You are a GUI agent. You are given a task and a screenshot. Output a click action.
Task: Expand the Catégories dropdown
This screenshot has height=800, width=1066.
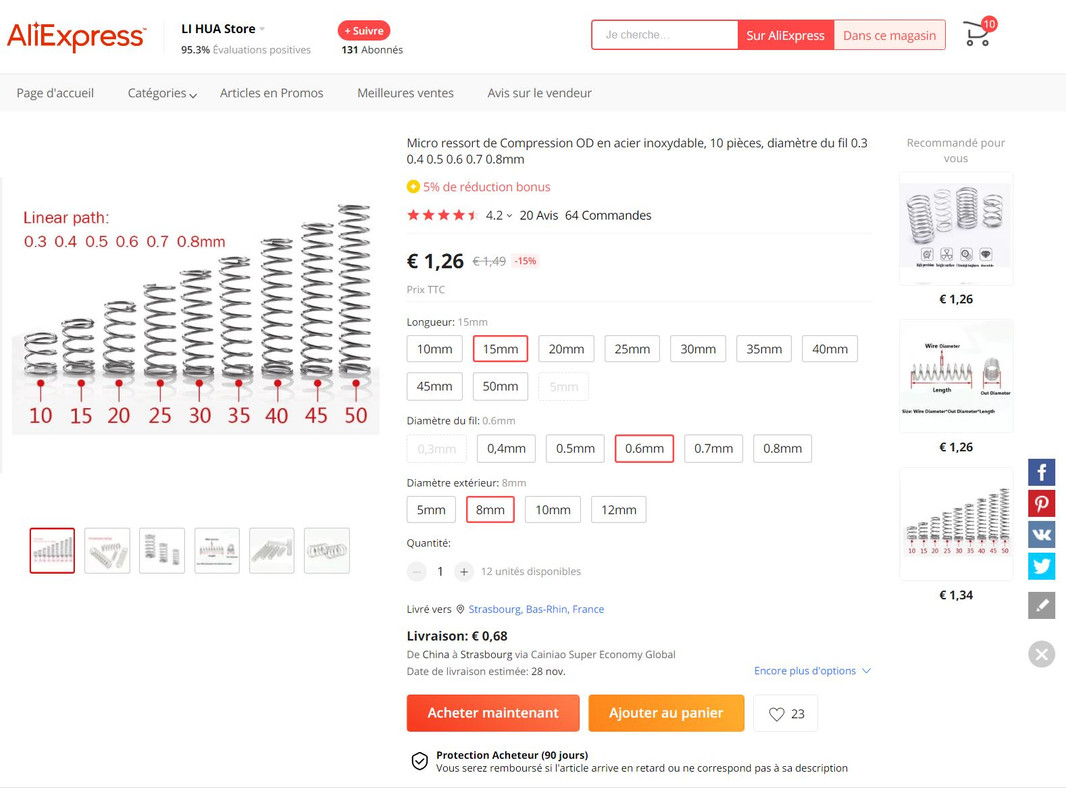tap(161, 93)
